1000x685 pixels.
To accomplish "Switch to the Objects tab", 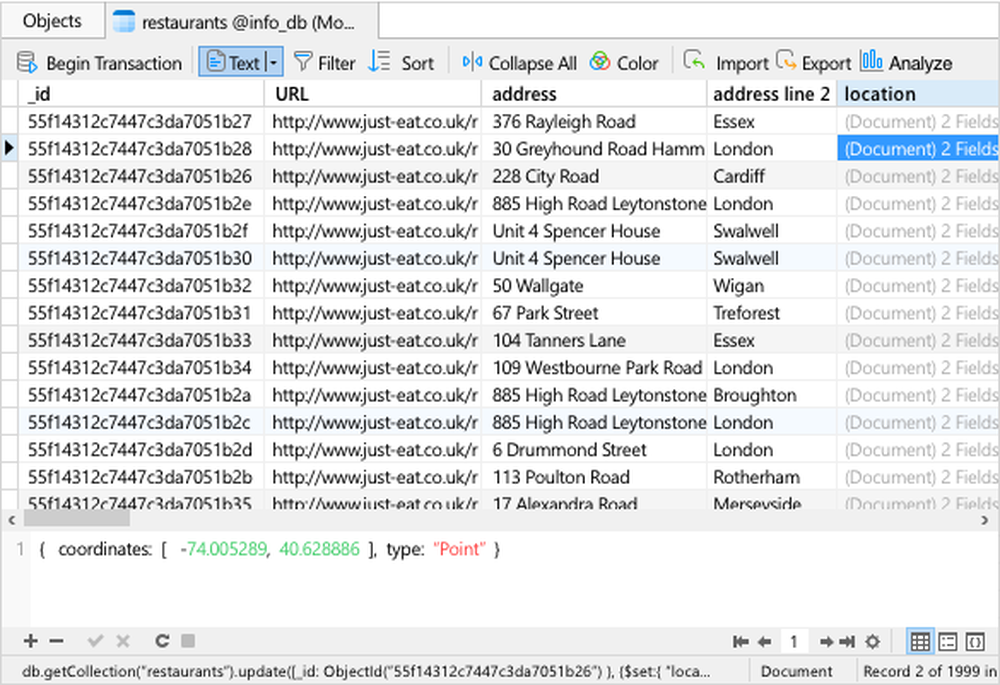I will [x=52, y=20].
